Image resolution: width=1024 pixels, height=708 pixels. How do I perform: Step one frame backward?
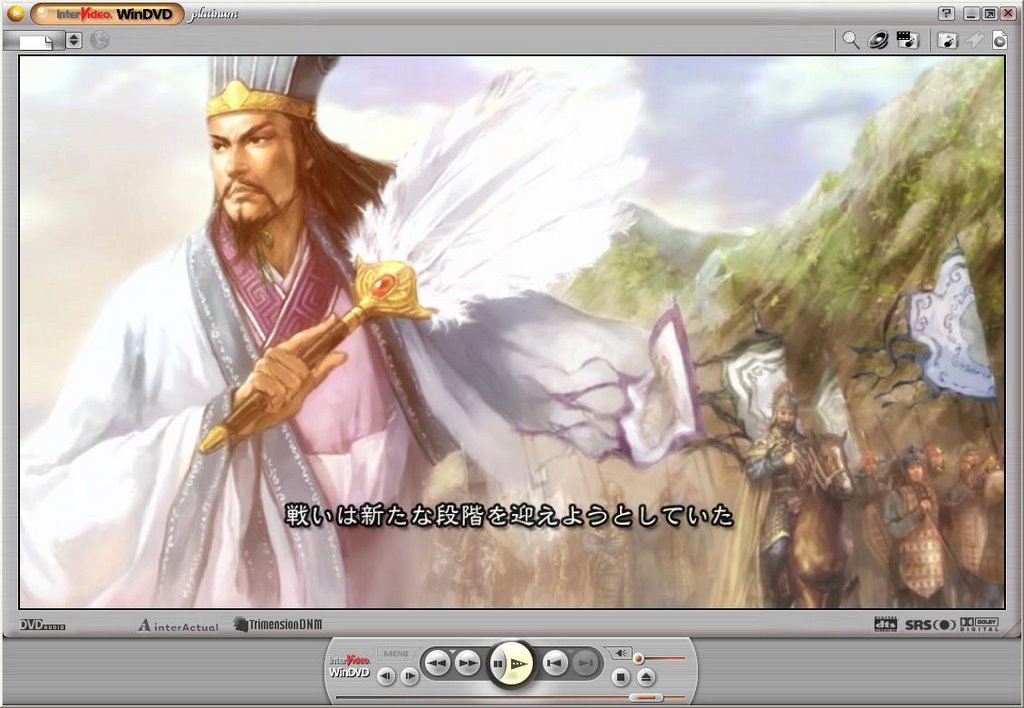(386, 676)
